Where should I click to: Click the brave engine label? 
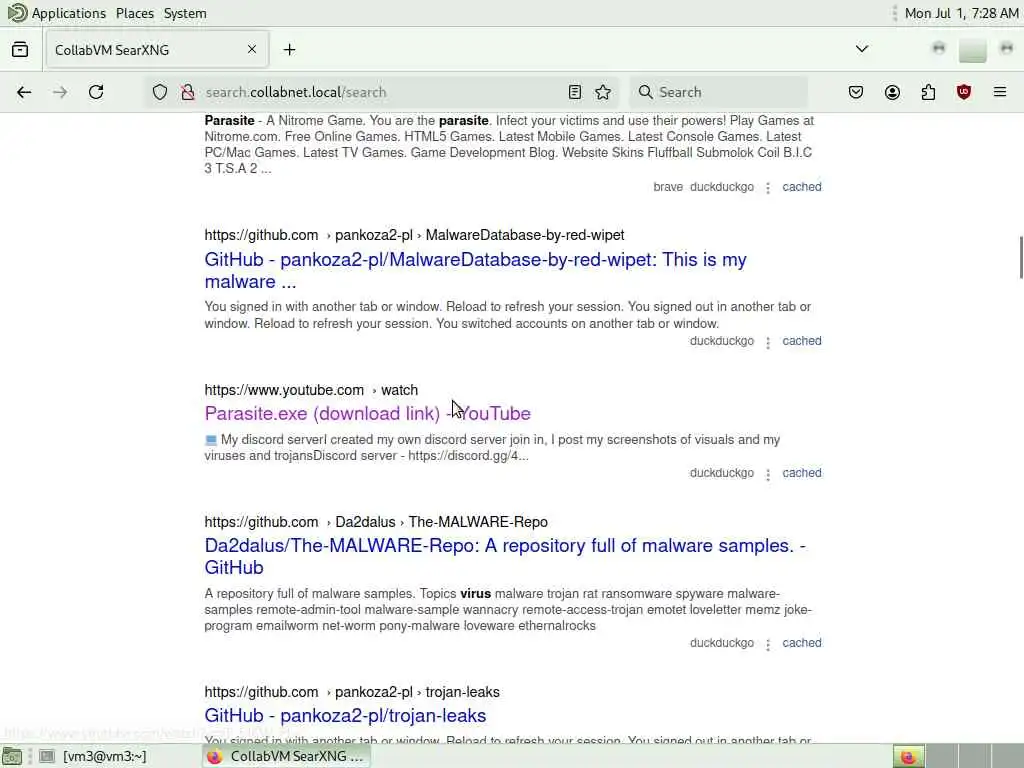coord(668,187)
